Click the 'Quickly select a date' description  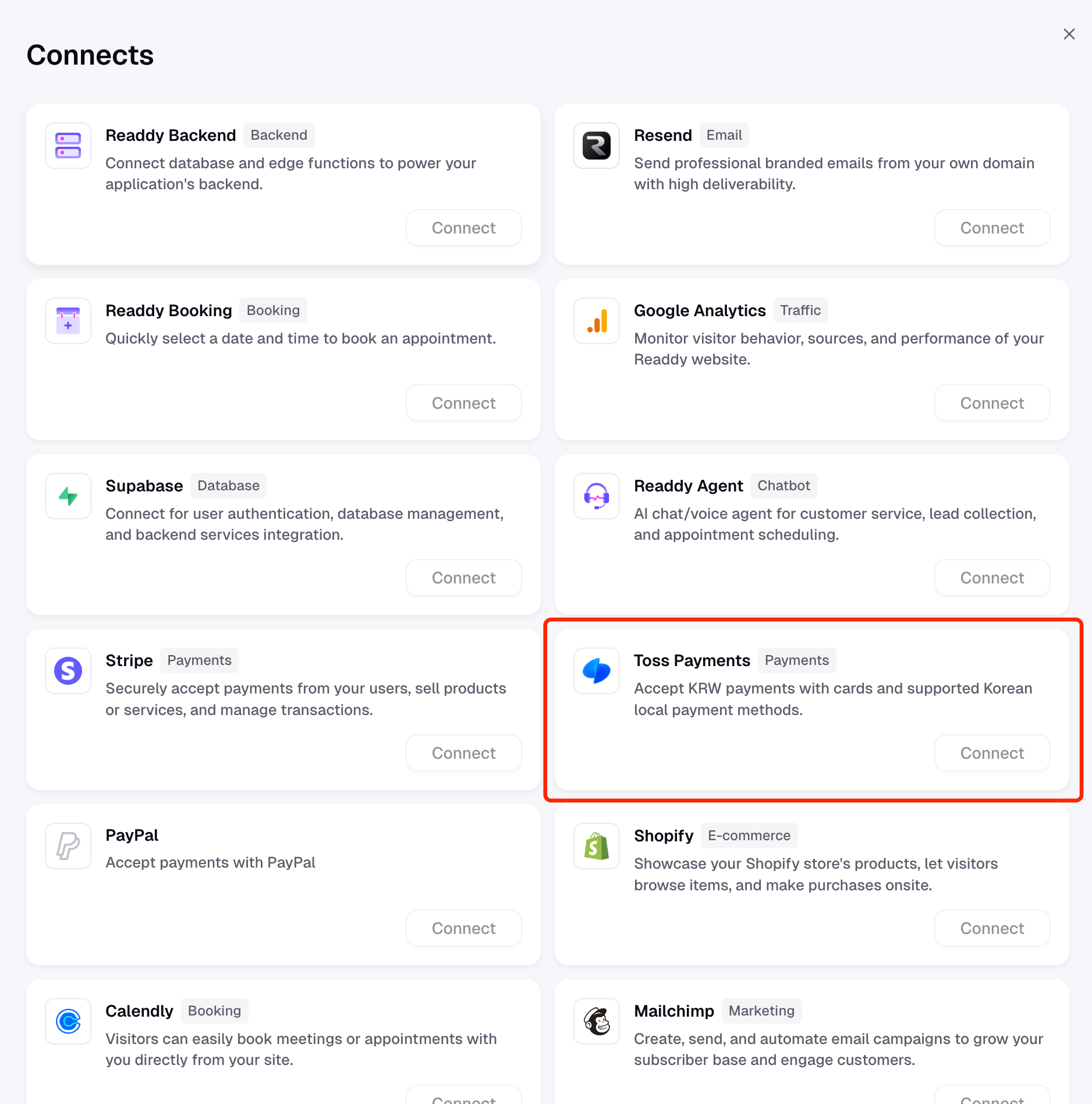coord(300,338)
